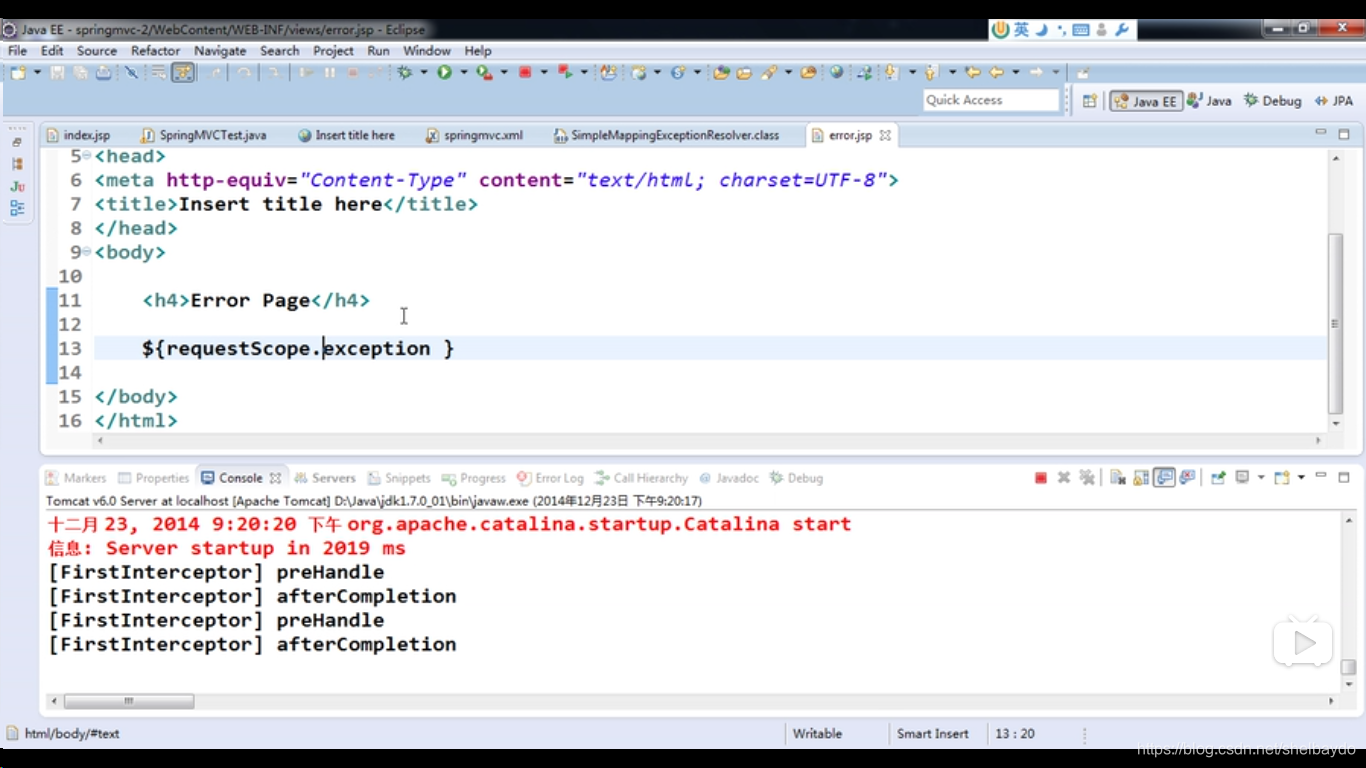Click the Remove Launch X icon in console

click(x=1064, y=478)
